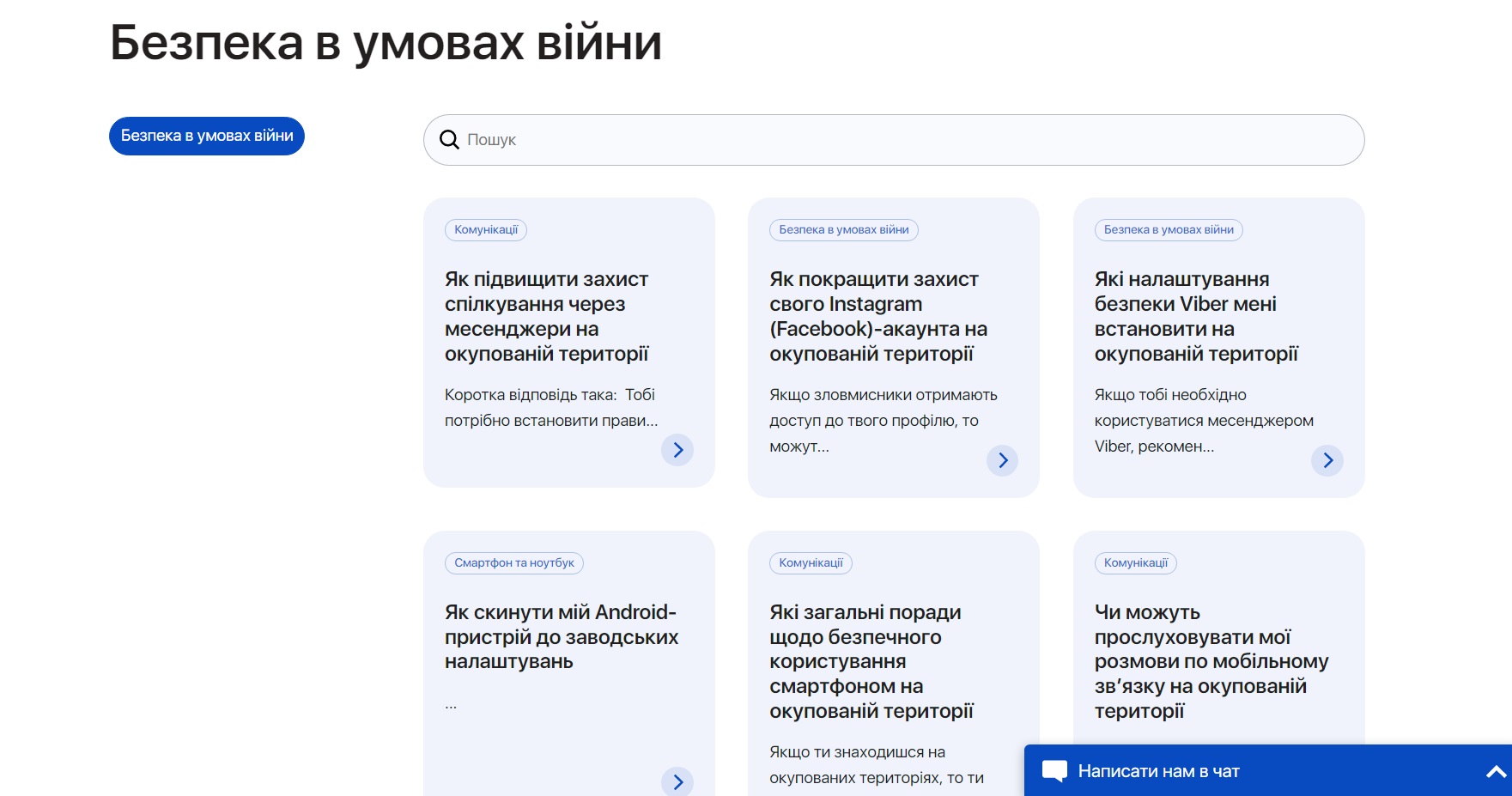
Task: Open the arrow on the Android reset card
Action: click(677, 781)
